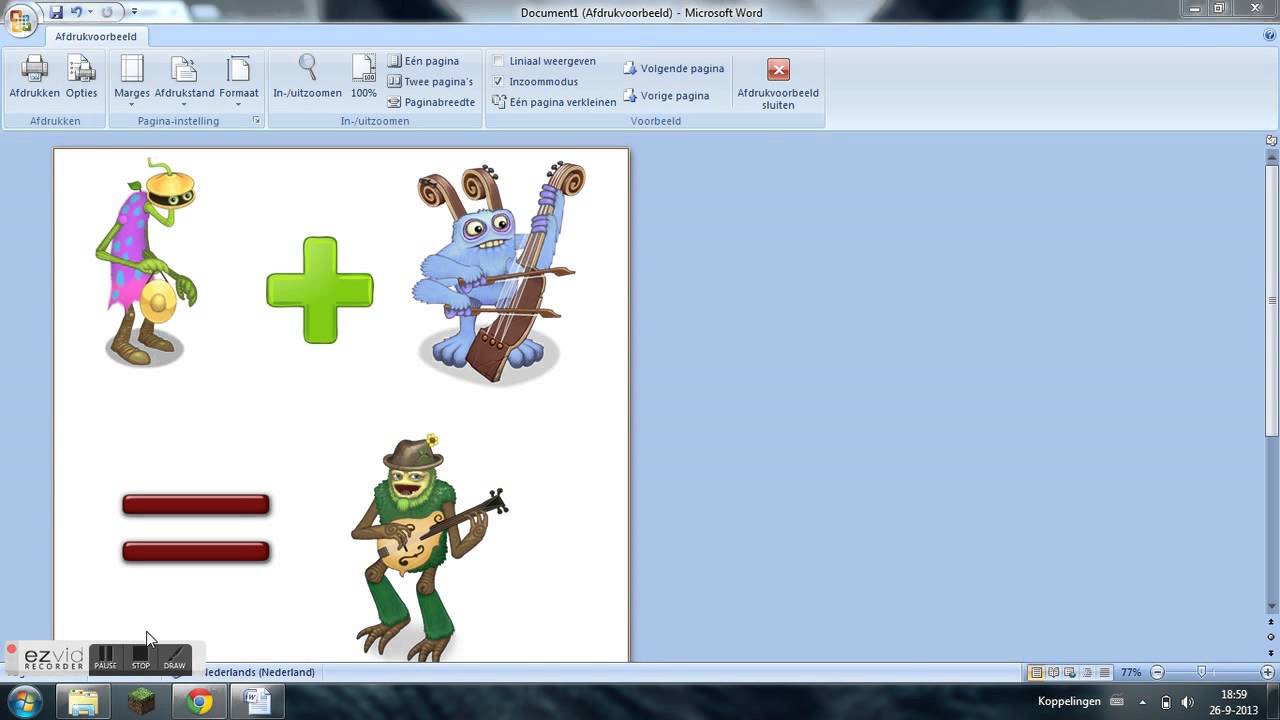Click the Koppelingen taskbar toolbar
The image size is (1280, 720).
click(1069, 702)
